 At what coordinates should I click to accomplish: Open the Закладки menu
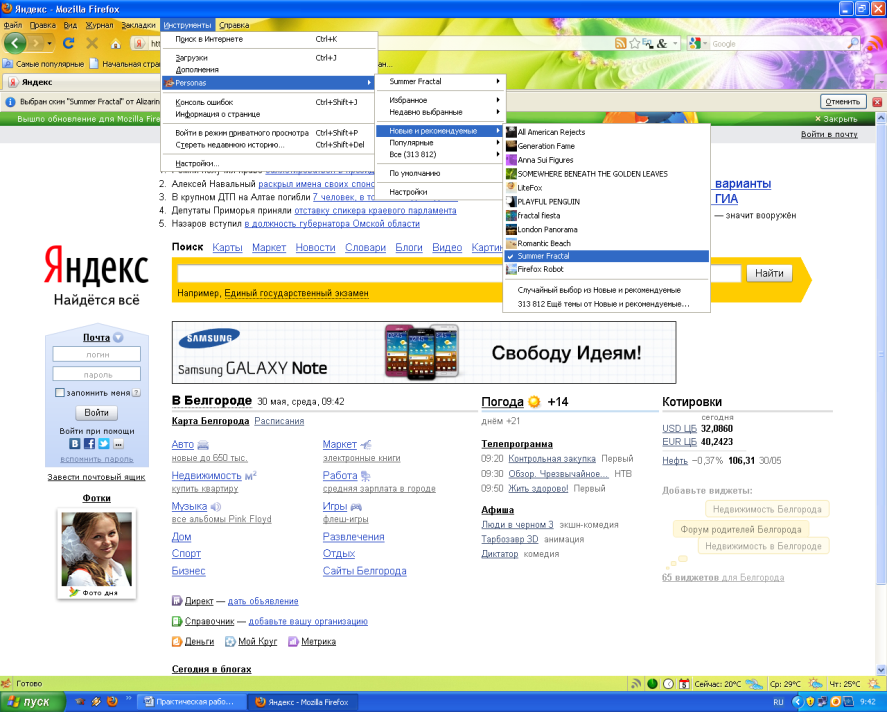[138, 25]
